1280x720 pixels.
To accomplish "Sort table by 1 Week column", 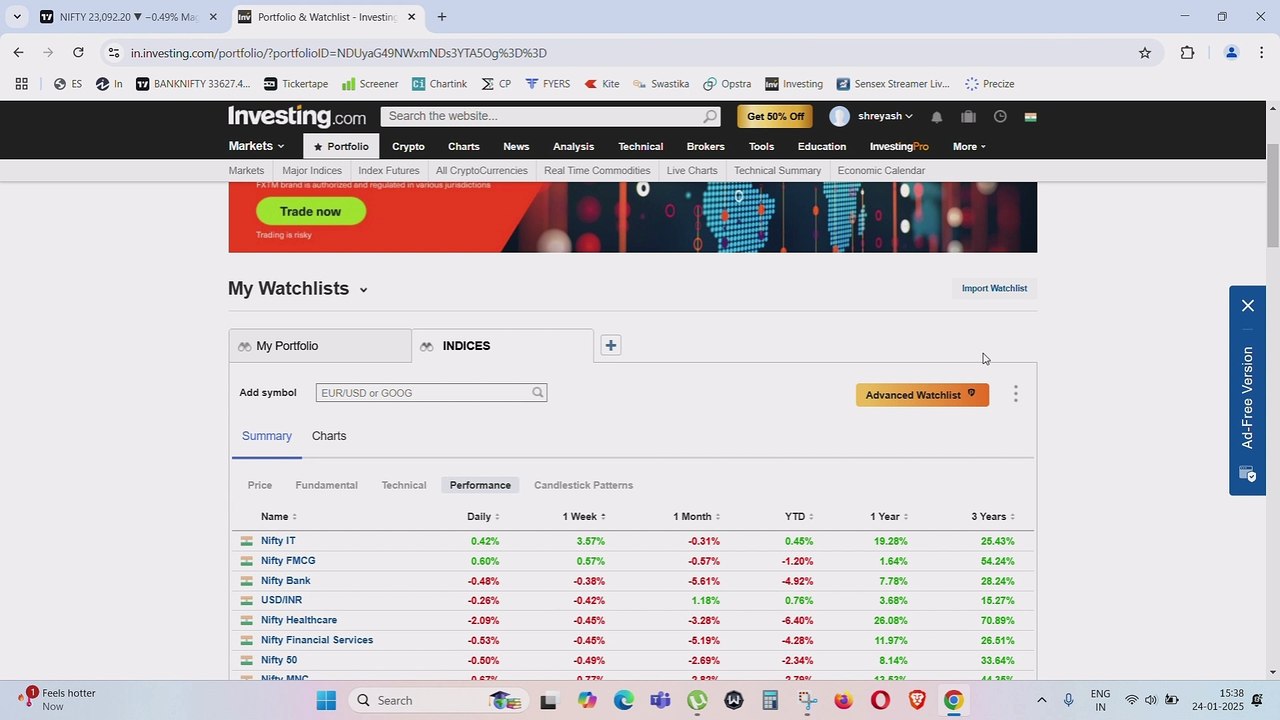I will (584, 517).
